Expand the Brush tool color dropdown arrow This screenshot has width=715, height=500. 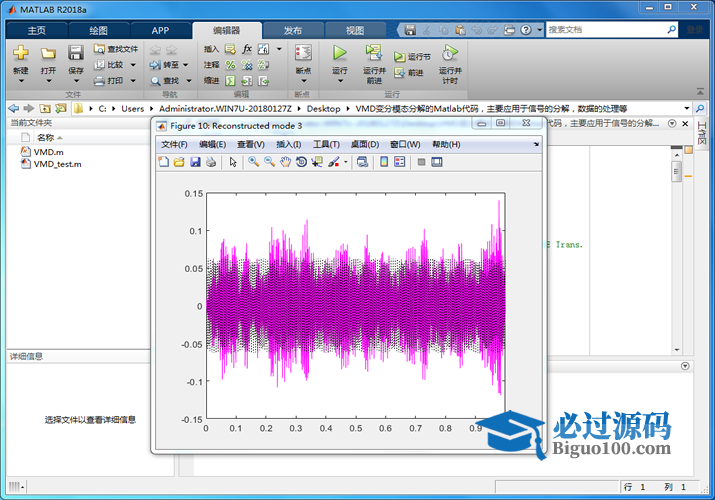click(x=346, y=162)
